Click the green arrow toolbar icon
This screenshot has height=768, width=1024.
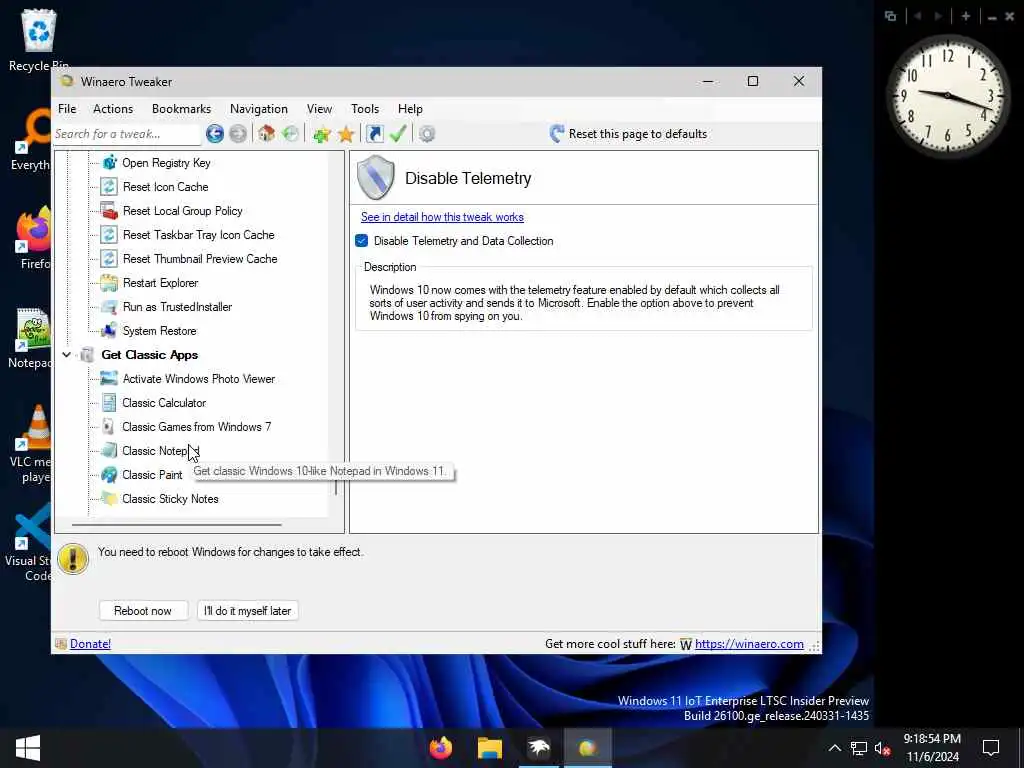(x=291, y=134)
